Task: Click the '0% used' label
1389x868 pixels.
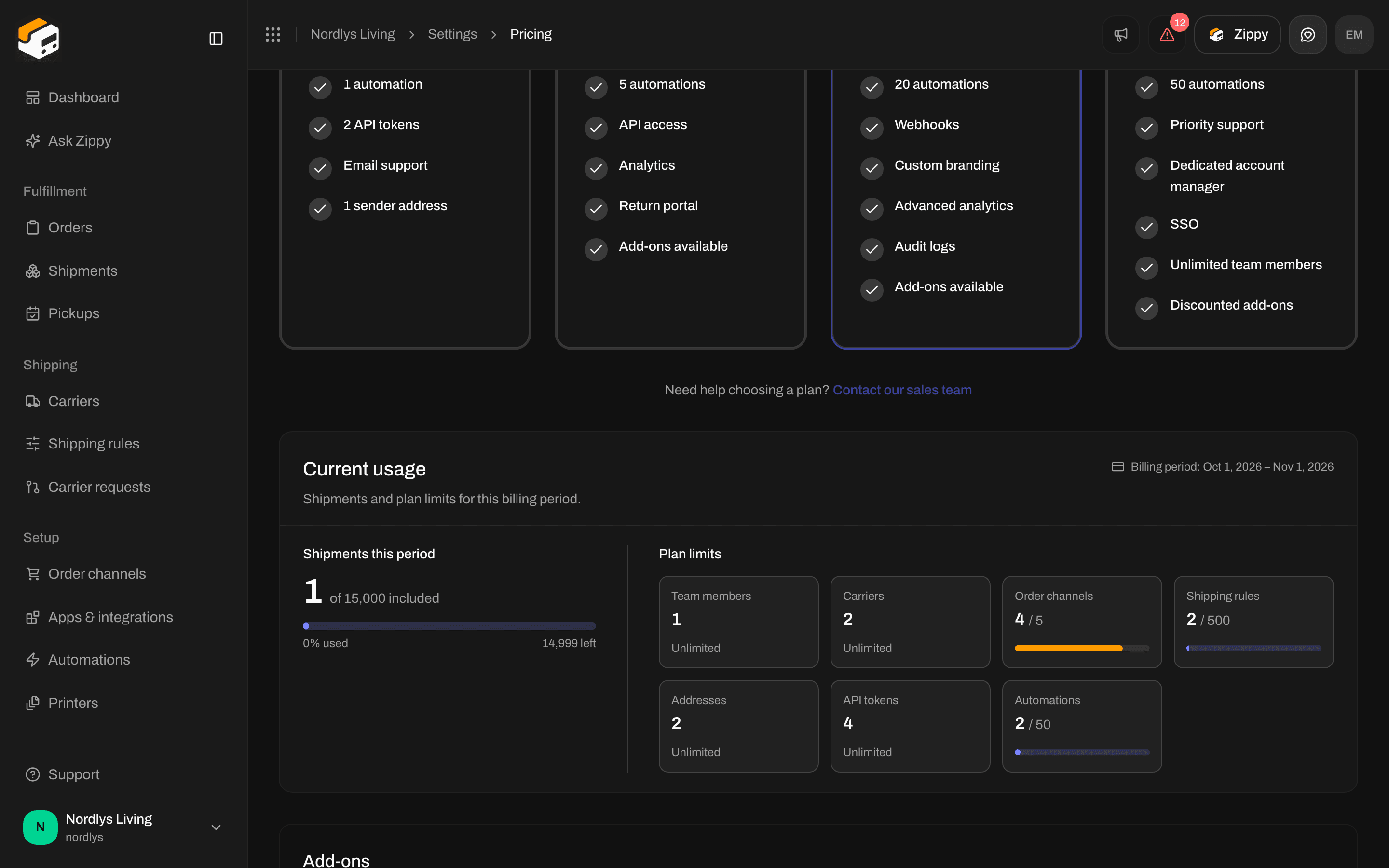Action: pos(326,643)
